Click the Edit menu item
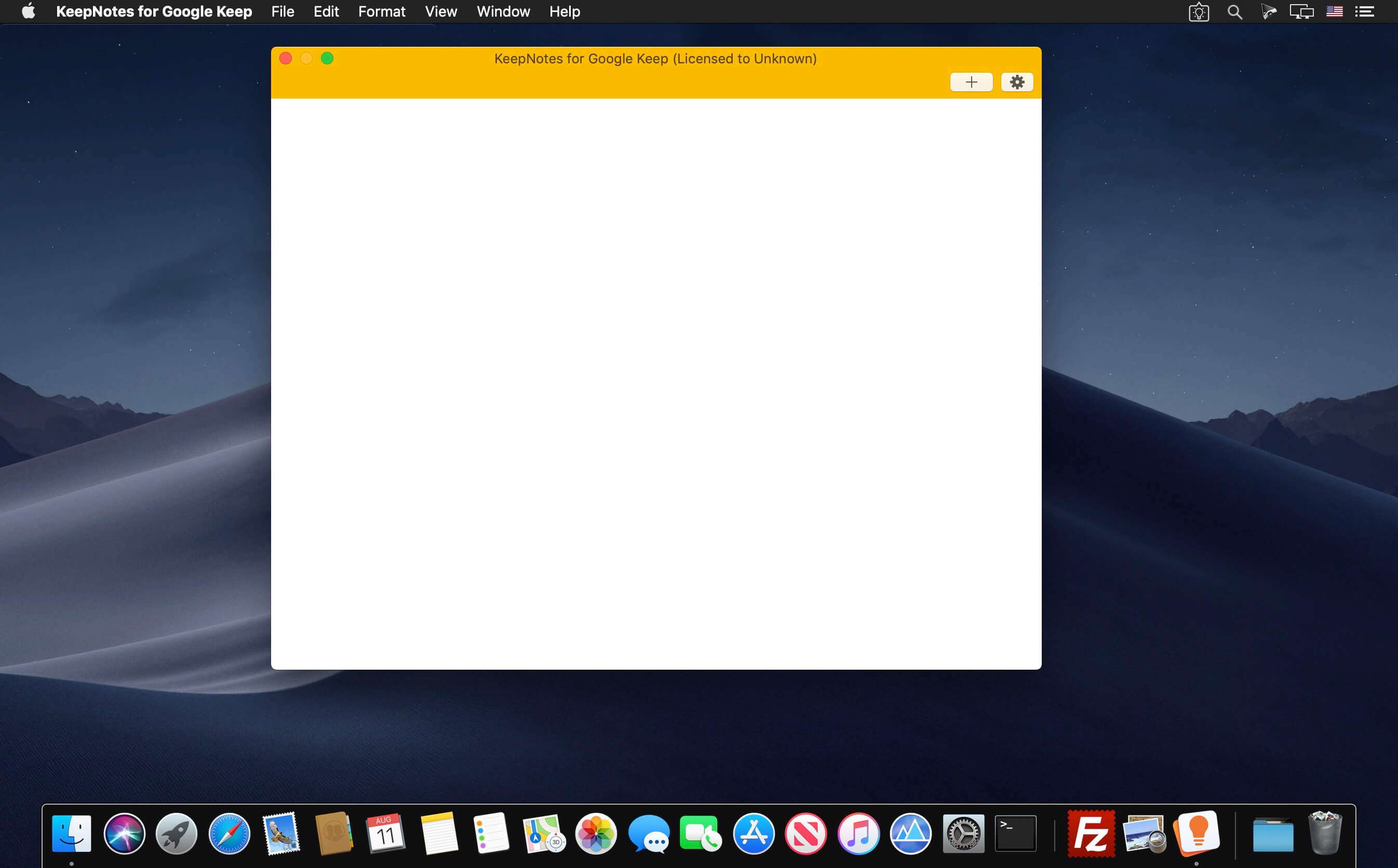The image size is (1398, 868). coord(326,12)
